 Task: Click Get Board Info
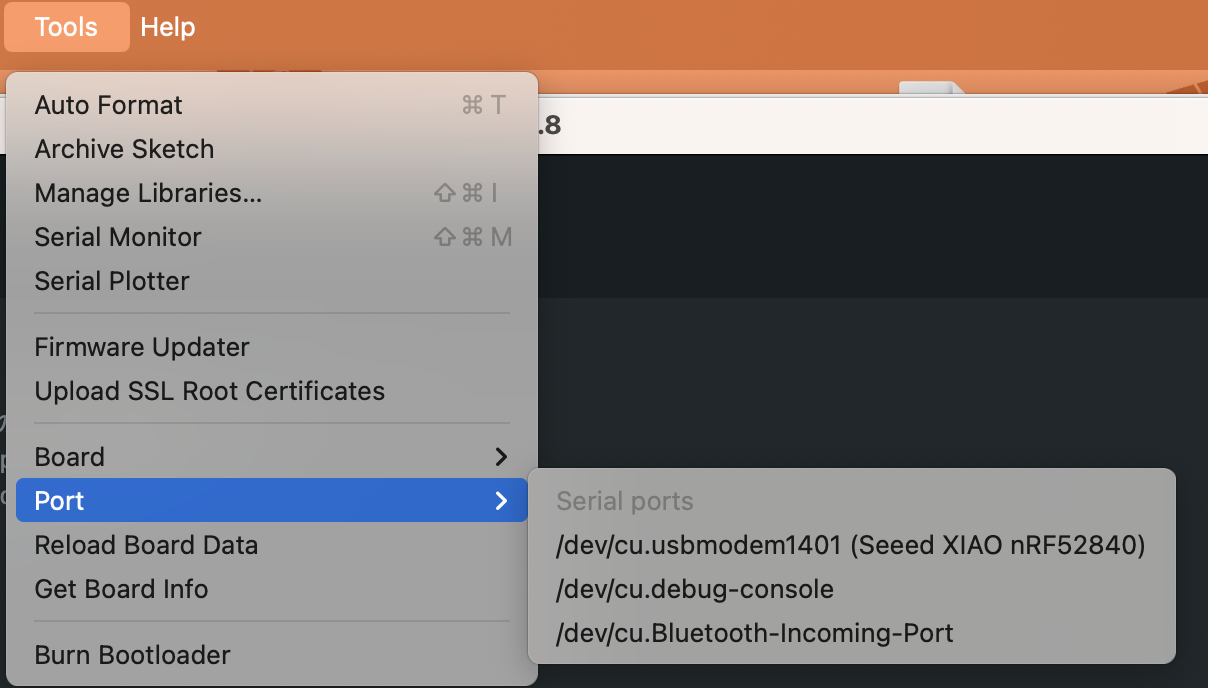(121, 589)
